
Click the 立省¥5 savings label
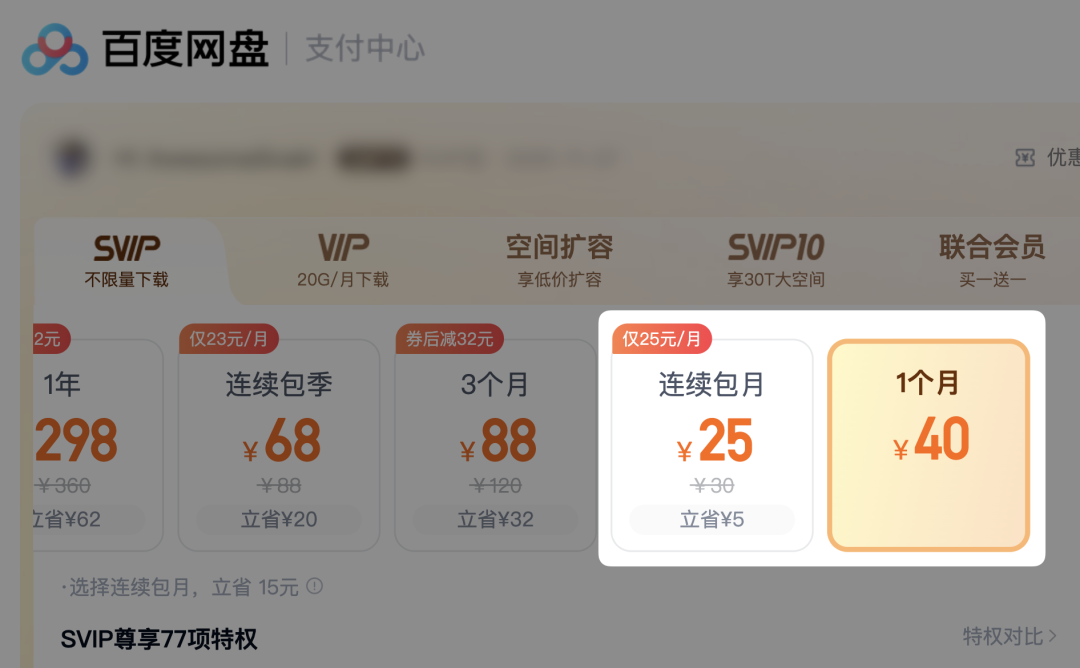[712, 519]
